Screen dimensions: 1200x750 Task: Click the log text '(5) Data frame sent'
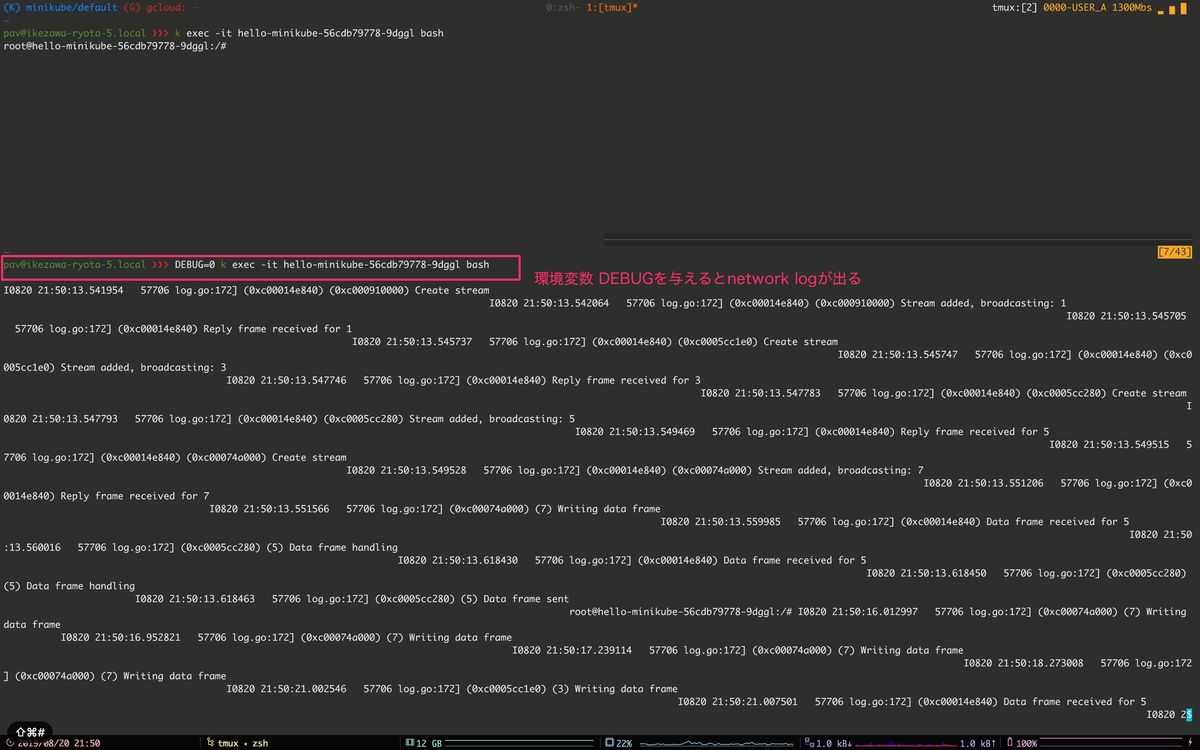coord(514,599)
